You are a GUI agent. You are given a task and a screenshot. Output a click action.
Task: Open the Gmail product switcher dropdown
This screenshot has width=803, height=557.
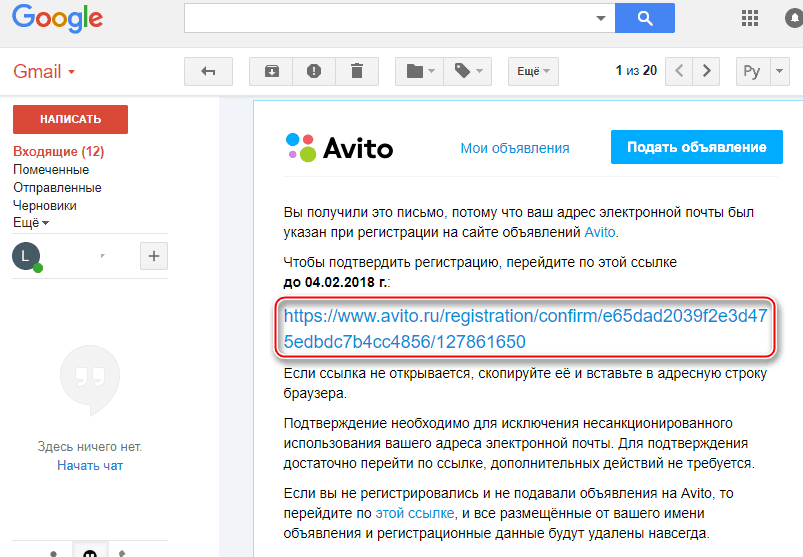[x=44, y=72]
